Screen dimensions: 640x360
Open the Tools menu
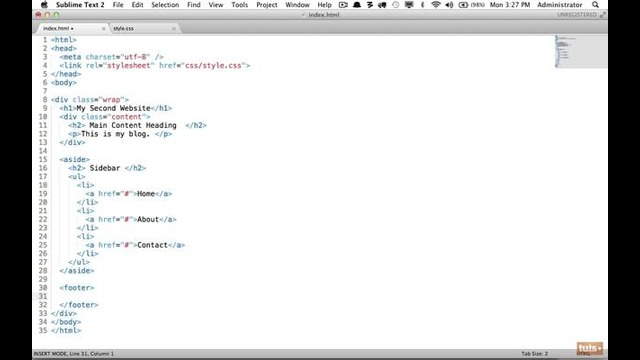point(240,5)
